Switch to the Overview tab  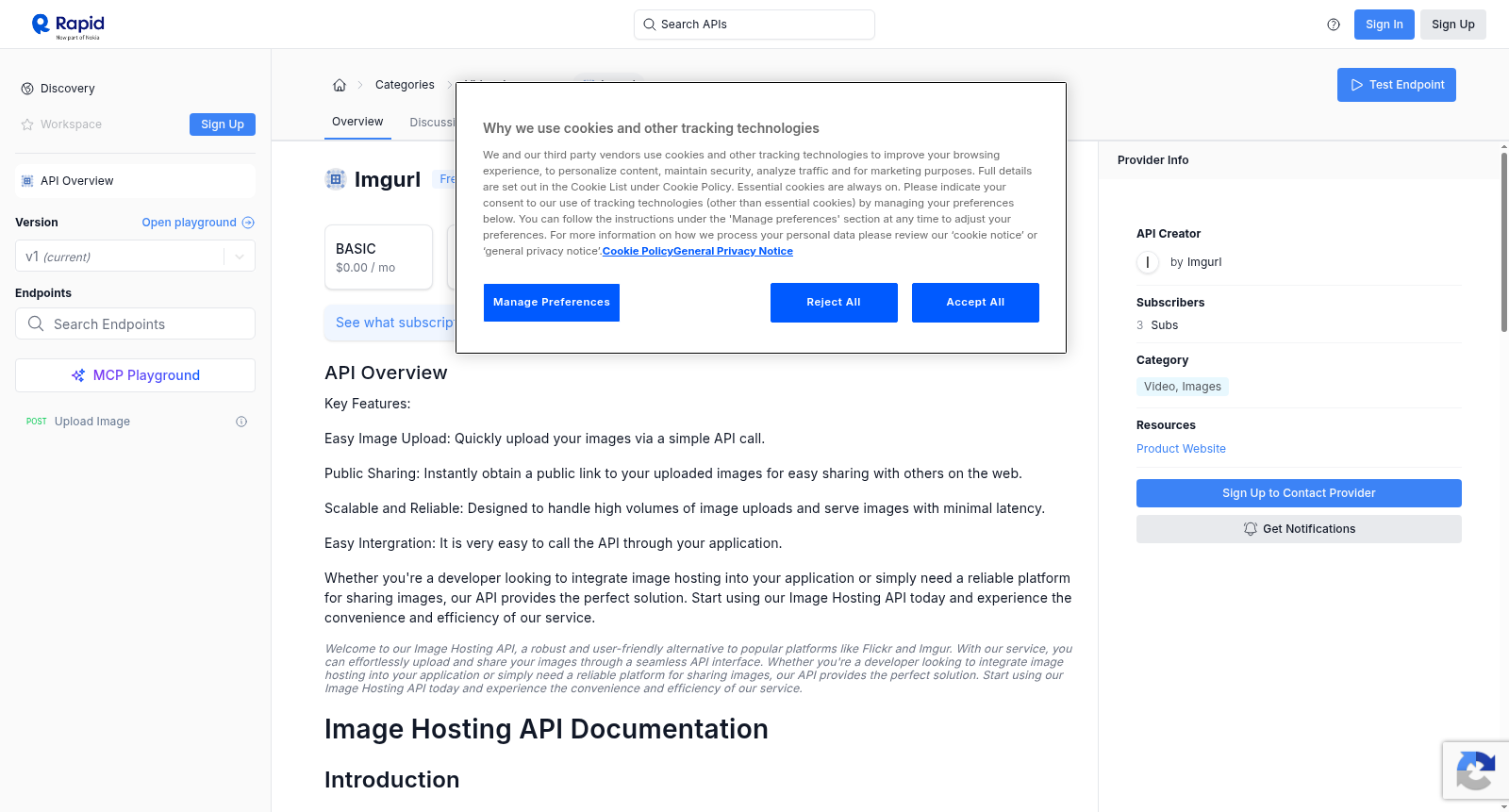[x=357, y=122]
